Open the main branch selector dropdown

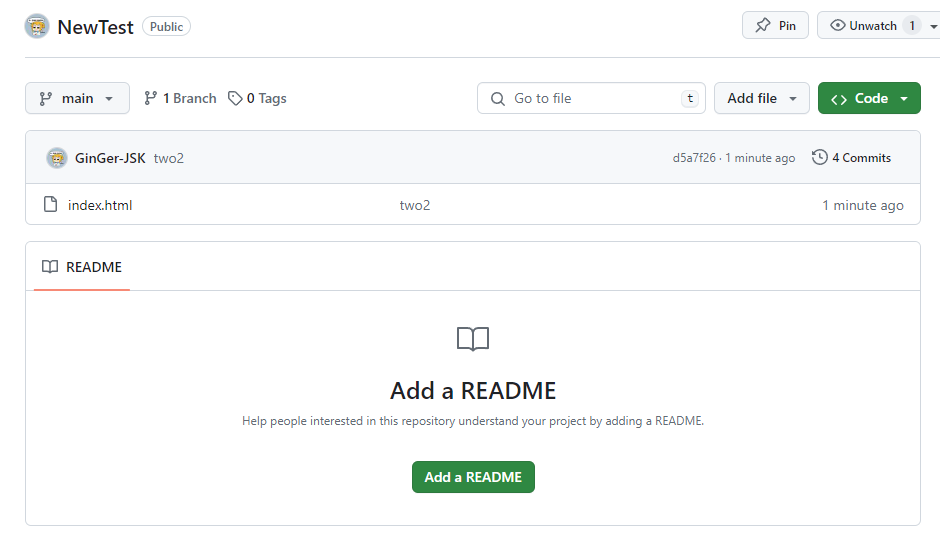pyautogui.click(x=77, y=98)
